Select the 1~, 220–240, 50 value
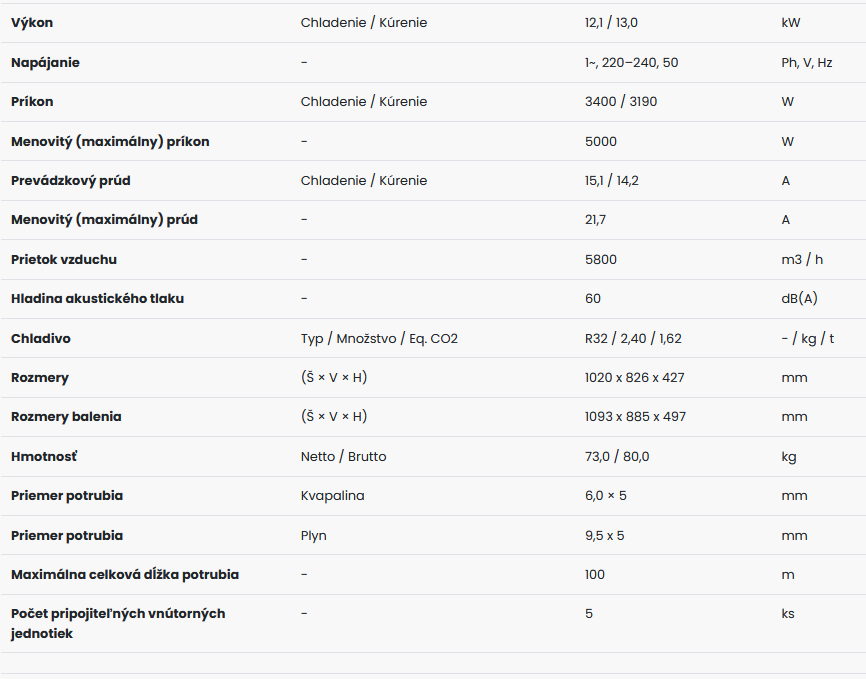The image size is (866, 679). [631, 62]
